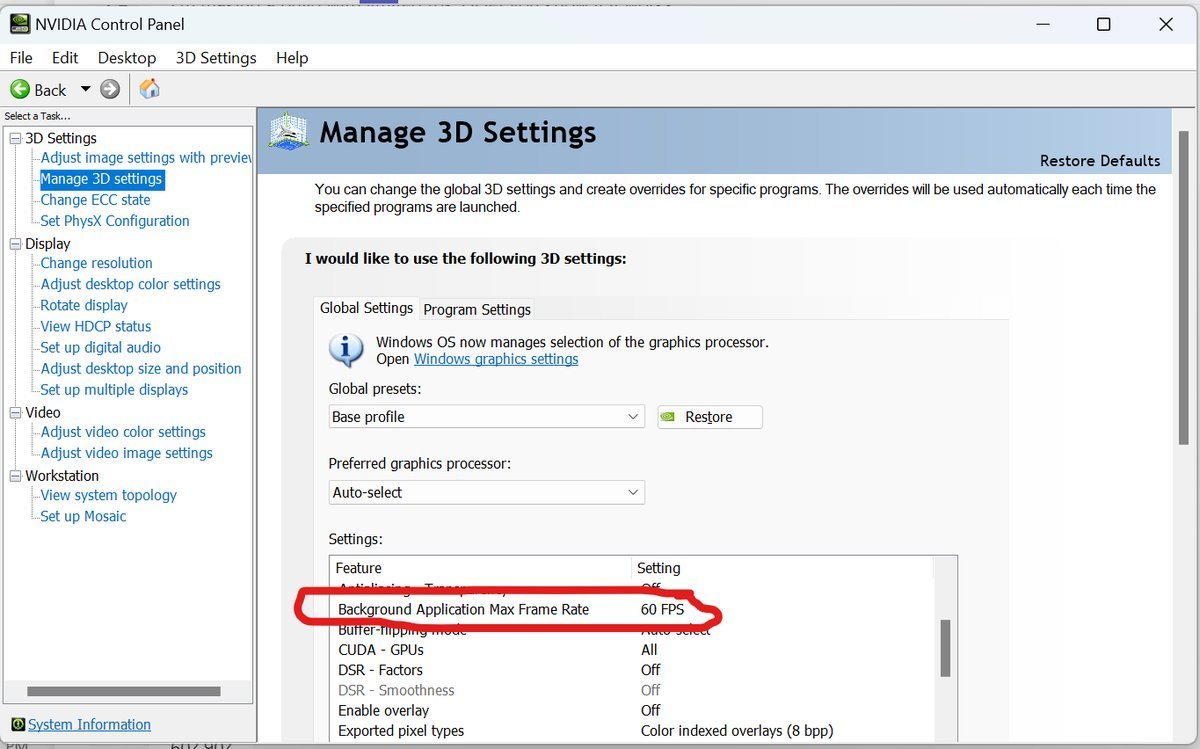The image size is (1200, 749).
Task: Open the Windows graphics settings link
Action: (x=496, y=359)
